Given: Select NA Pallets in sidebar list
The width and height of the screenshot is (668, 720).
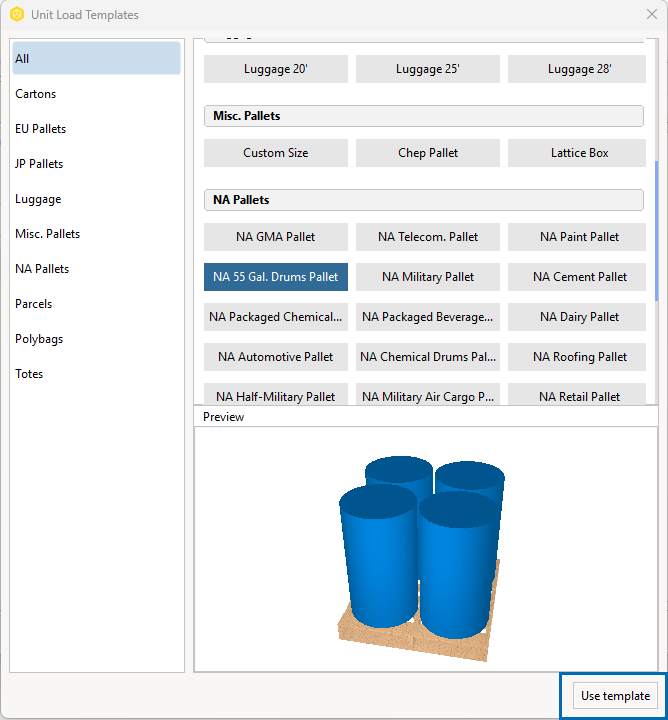Looking at the screenshot, I should [x=96, y=269].
